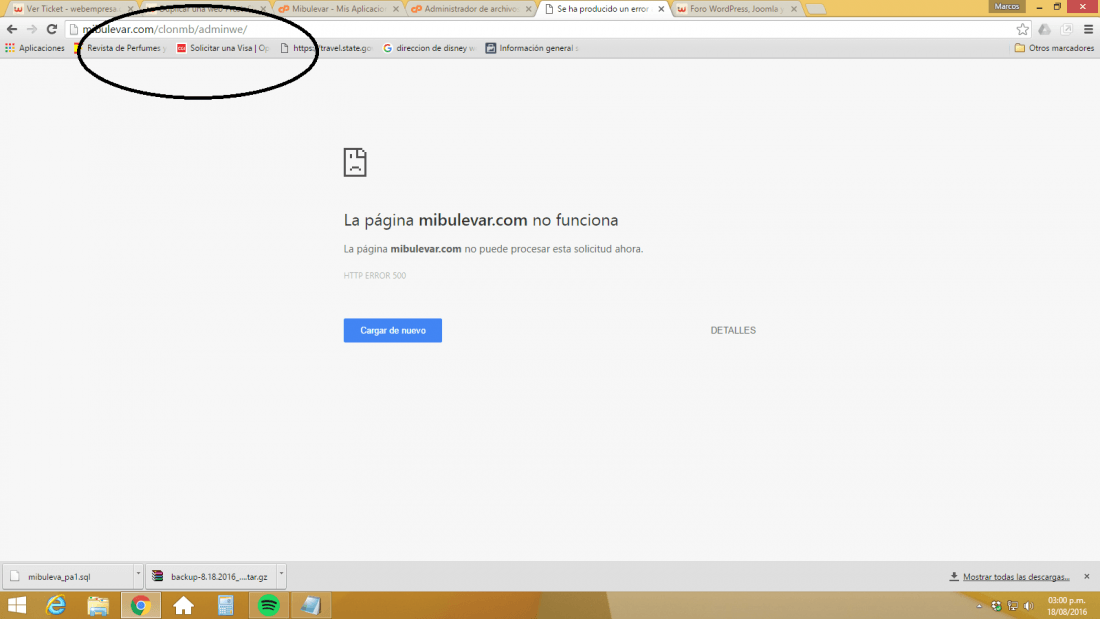Expand the mibuleva_pa1.sql download options arrow
This screenshot has height=619, width=1100.
pyautogui.click(x=138, y=574)
